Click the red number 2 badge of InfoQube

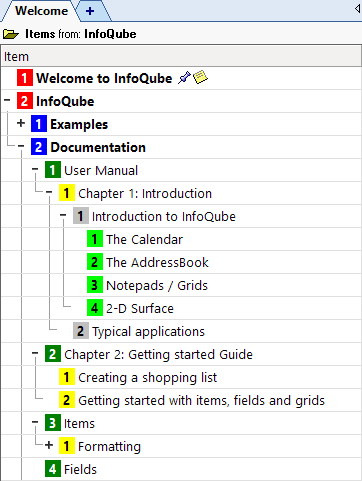[25, 101]
